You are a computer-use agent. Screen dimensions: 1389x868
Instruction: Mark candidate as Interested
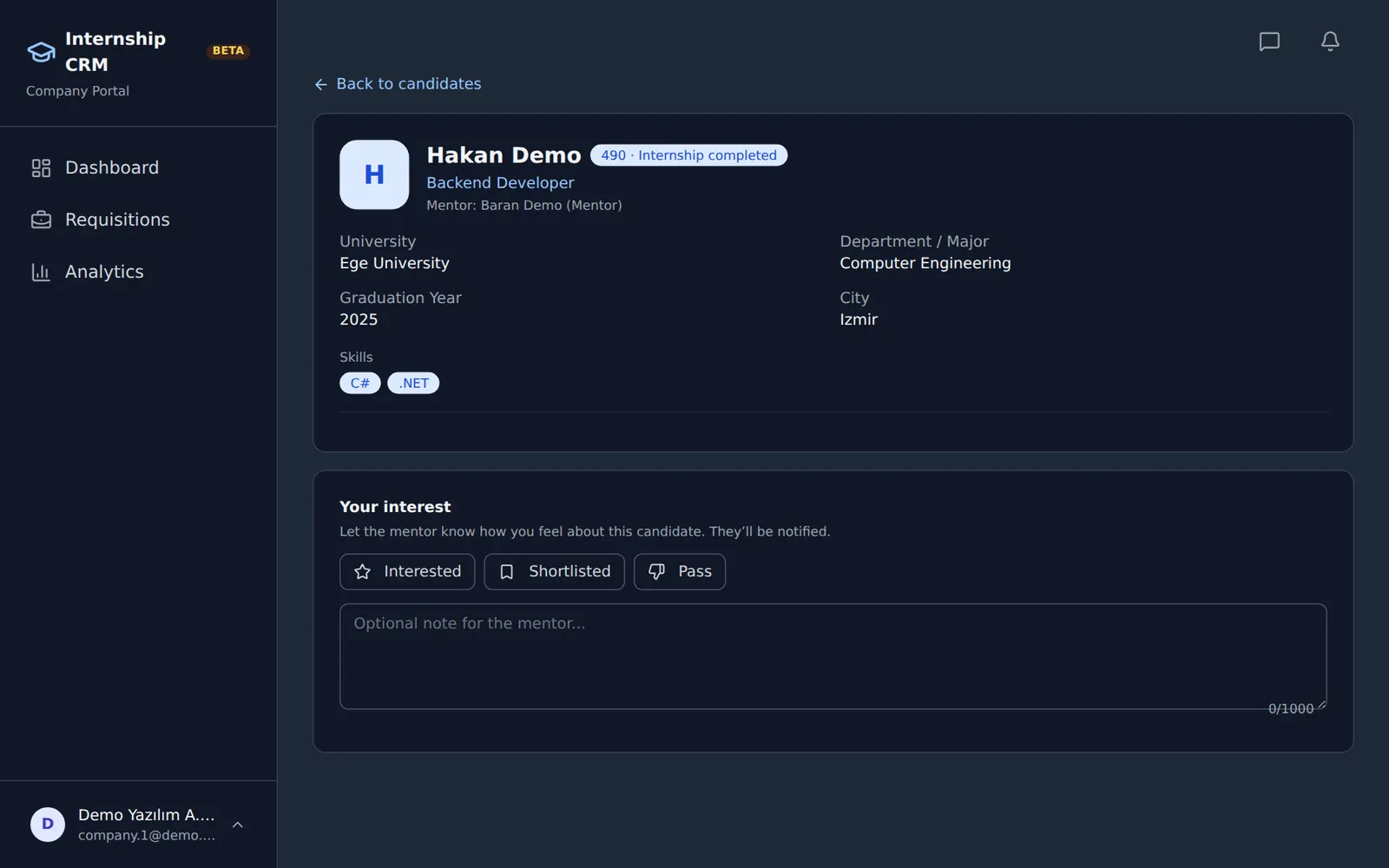(x=407, y=571)
